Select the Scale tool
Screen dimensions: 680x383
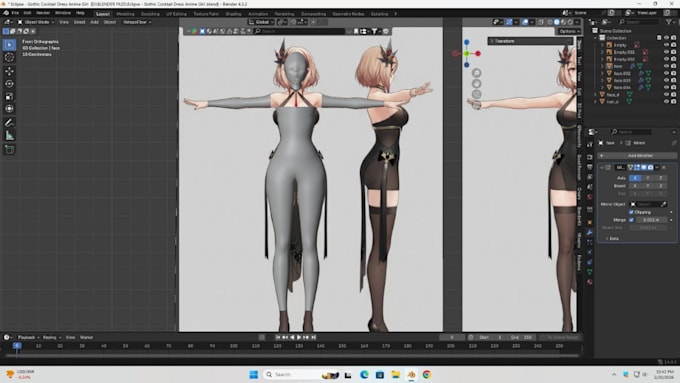pyautogui.click(x=9, y=96)
